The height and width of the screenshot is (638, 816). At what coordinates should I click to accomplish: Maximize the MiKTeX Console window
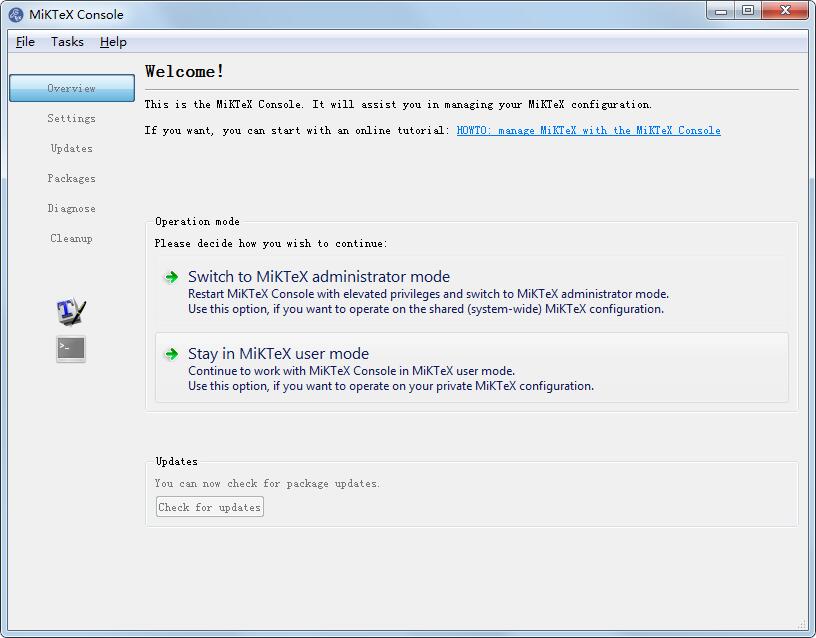click(x=748, y=11)
